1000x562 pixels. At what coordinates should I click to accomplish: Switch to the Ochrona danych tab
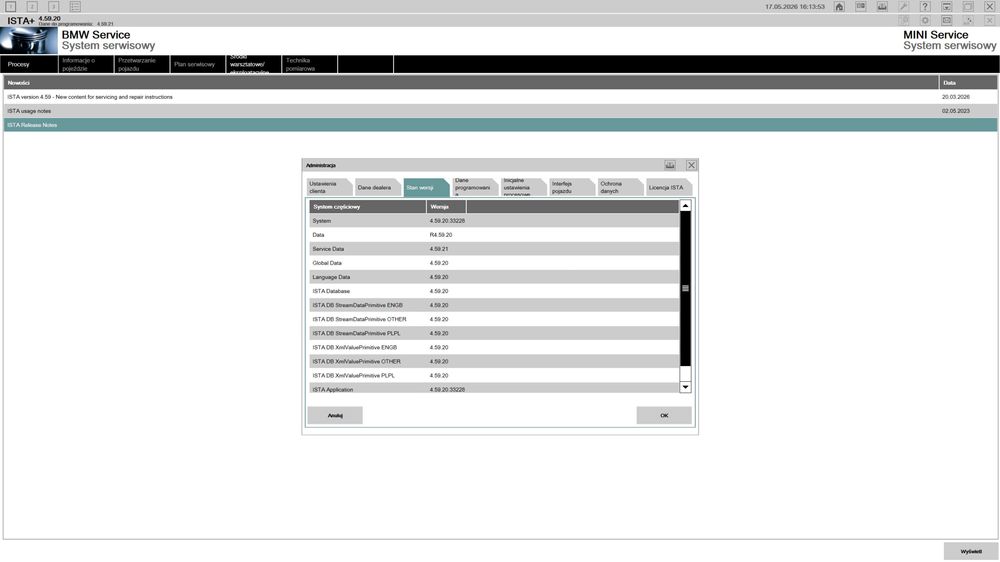(x=619, y=188)
